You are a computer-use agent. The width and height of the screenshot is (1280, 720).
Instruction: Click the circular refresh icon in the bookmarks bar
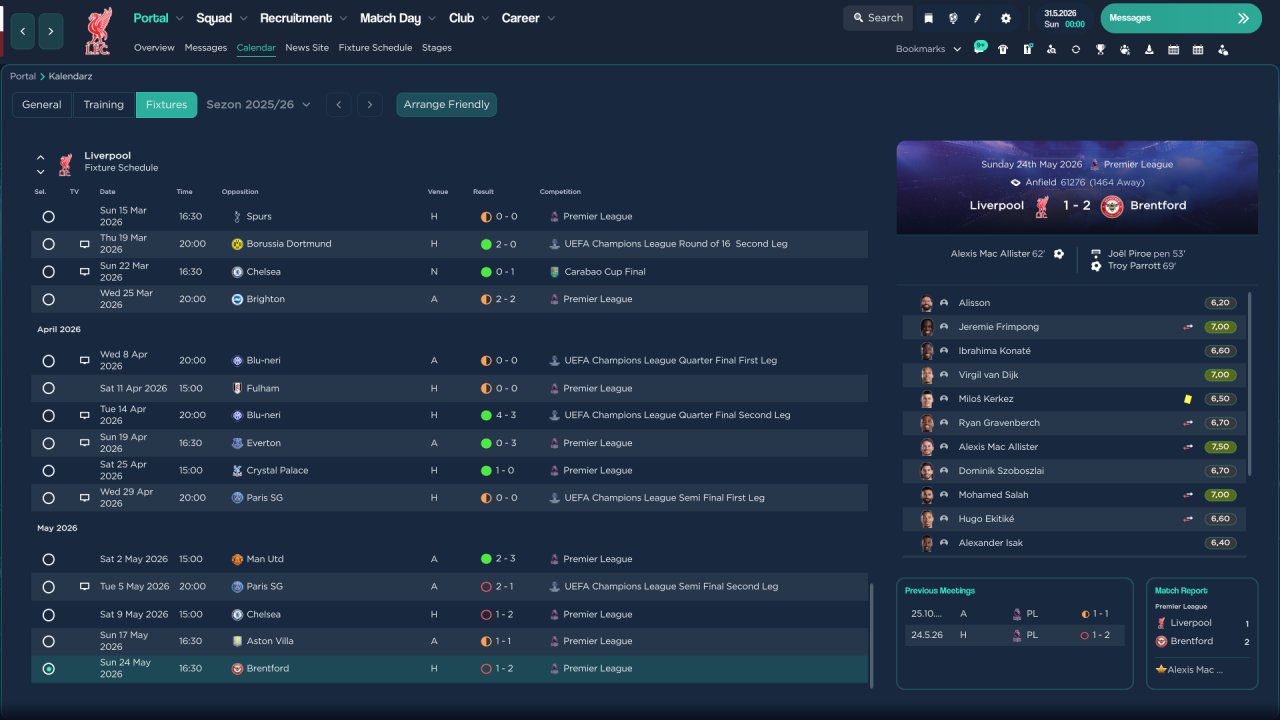(x=1076, y=49)
